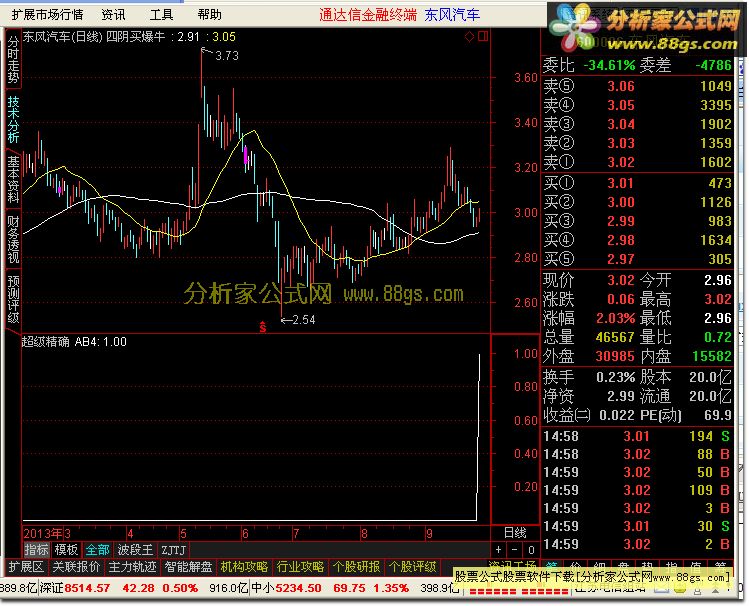Switch to the 预测评级 side tab

pos(13,300)
